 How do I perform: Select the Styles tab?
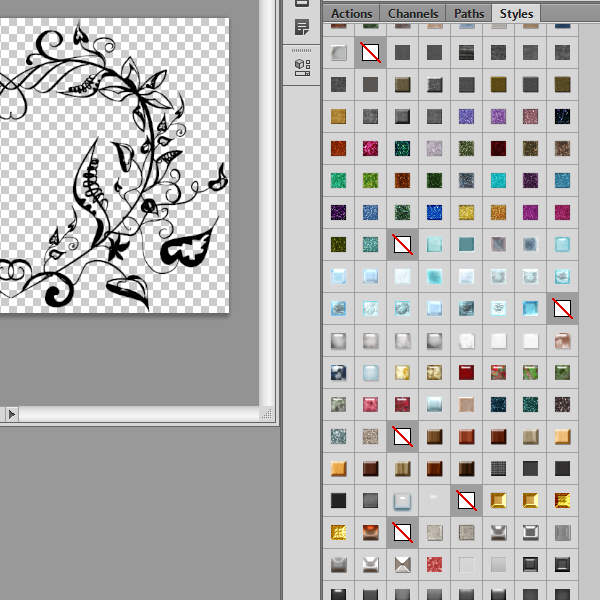(x=516, y=14)
